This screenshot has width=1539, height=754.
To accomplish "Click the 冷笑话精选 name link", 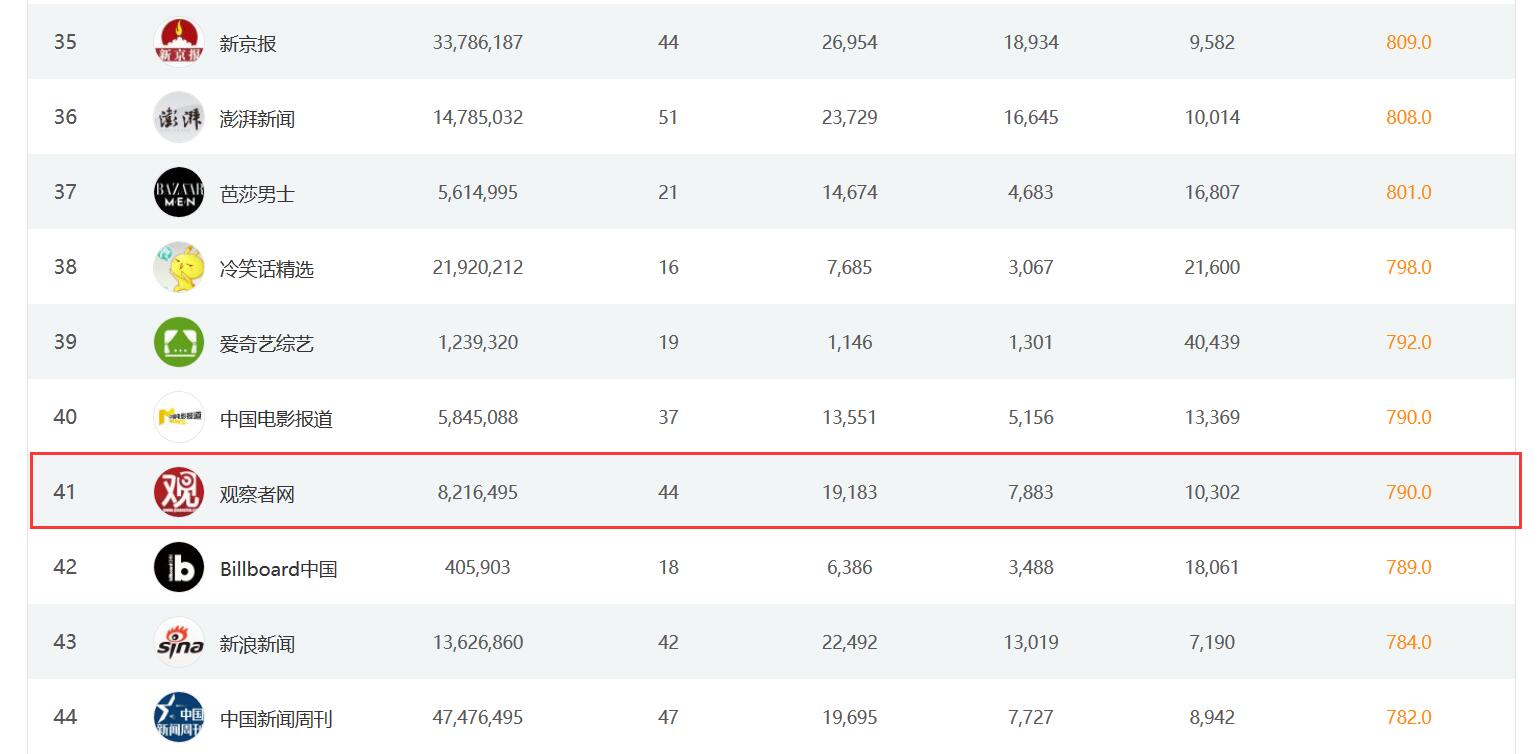I will [x=267, y=269].
